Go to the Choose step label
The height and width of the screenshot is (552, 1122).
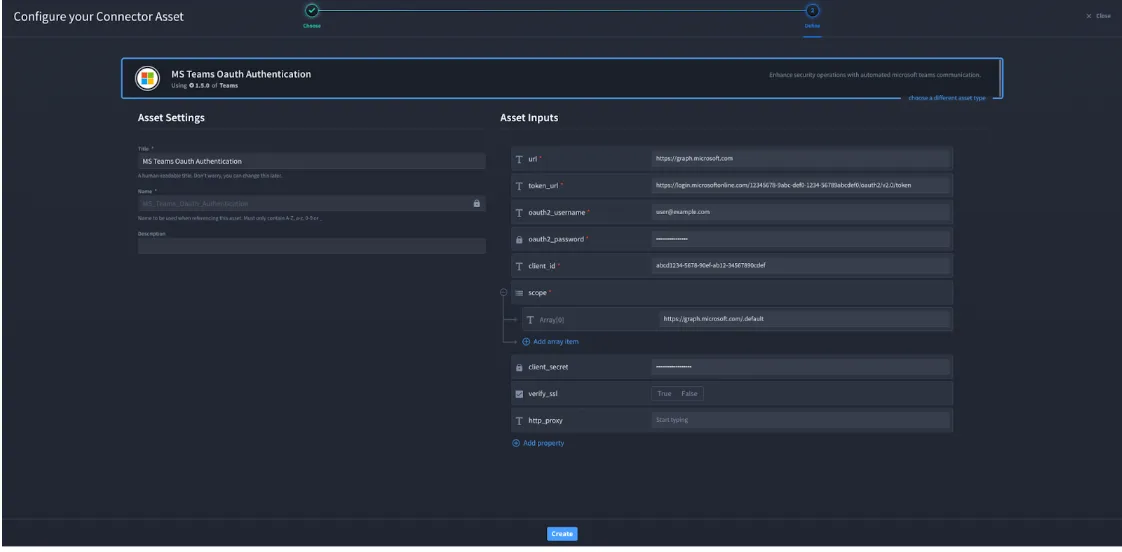pyautogui.click(x=311, y=26)
